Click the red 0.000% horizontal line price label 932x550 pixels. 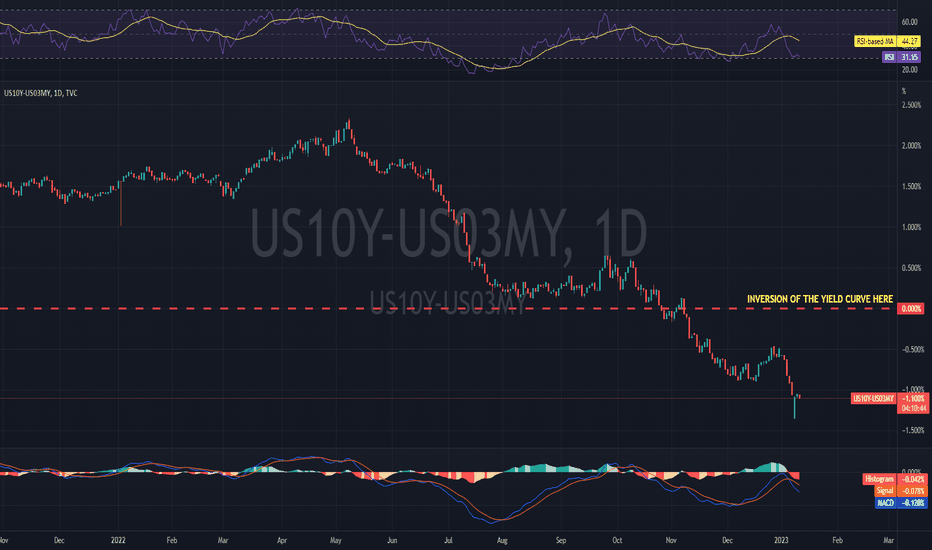point(911,309)
